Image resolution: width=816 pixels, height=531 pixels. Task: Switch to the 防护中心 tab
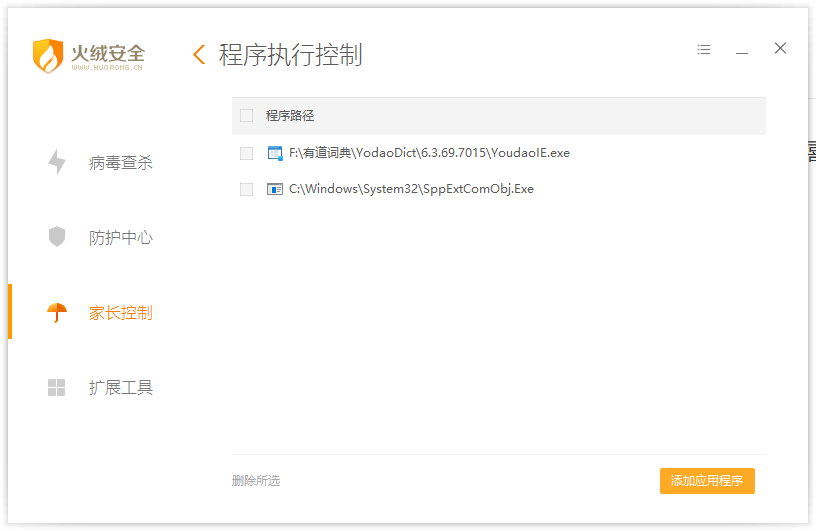(x=120, y=238)
